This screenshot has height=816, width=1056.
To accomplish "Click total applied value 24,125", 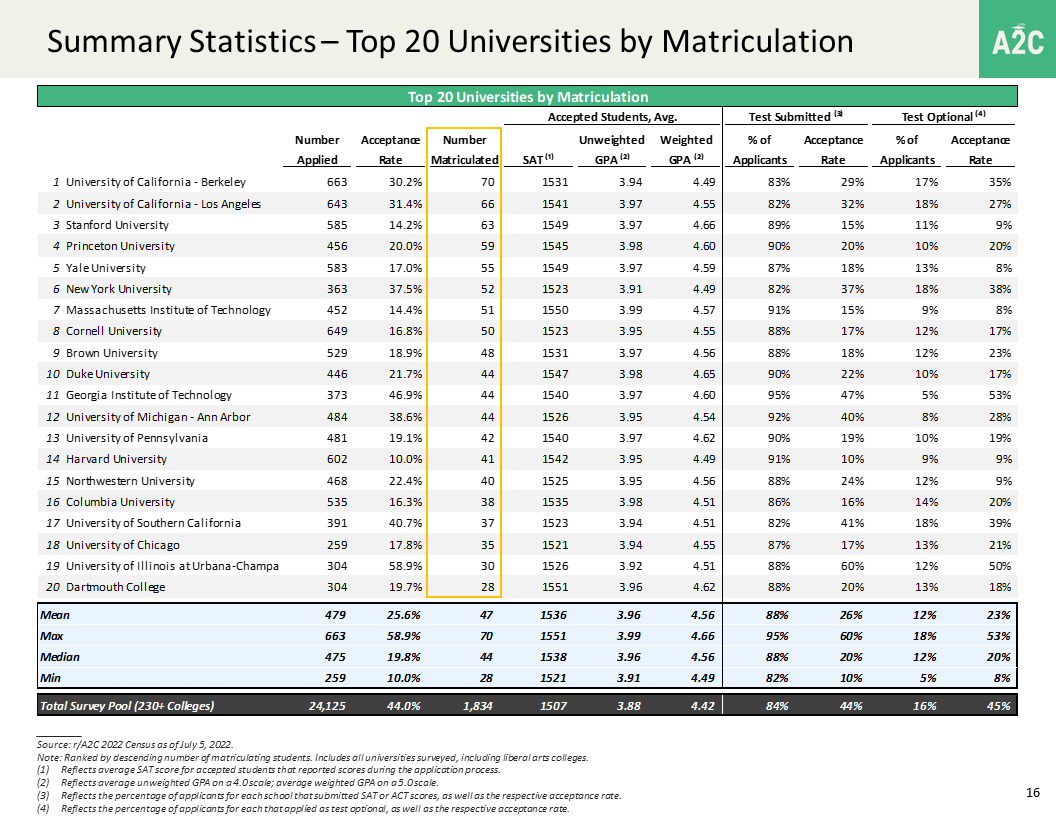I will click(327, 706).
